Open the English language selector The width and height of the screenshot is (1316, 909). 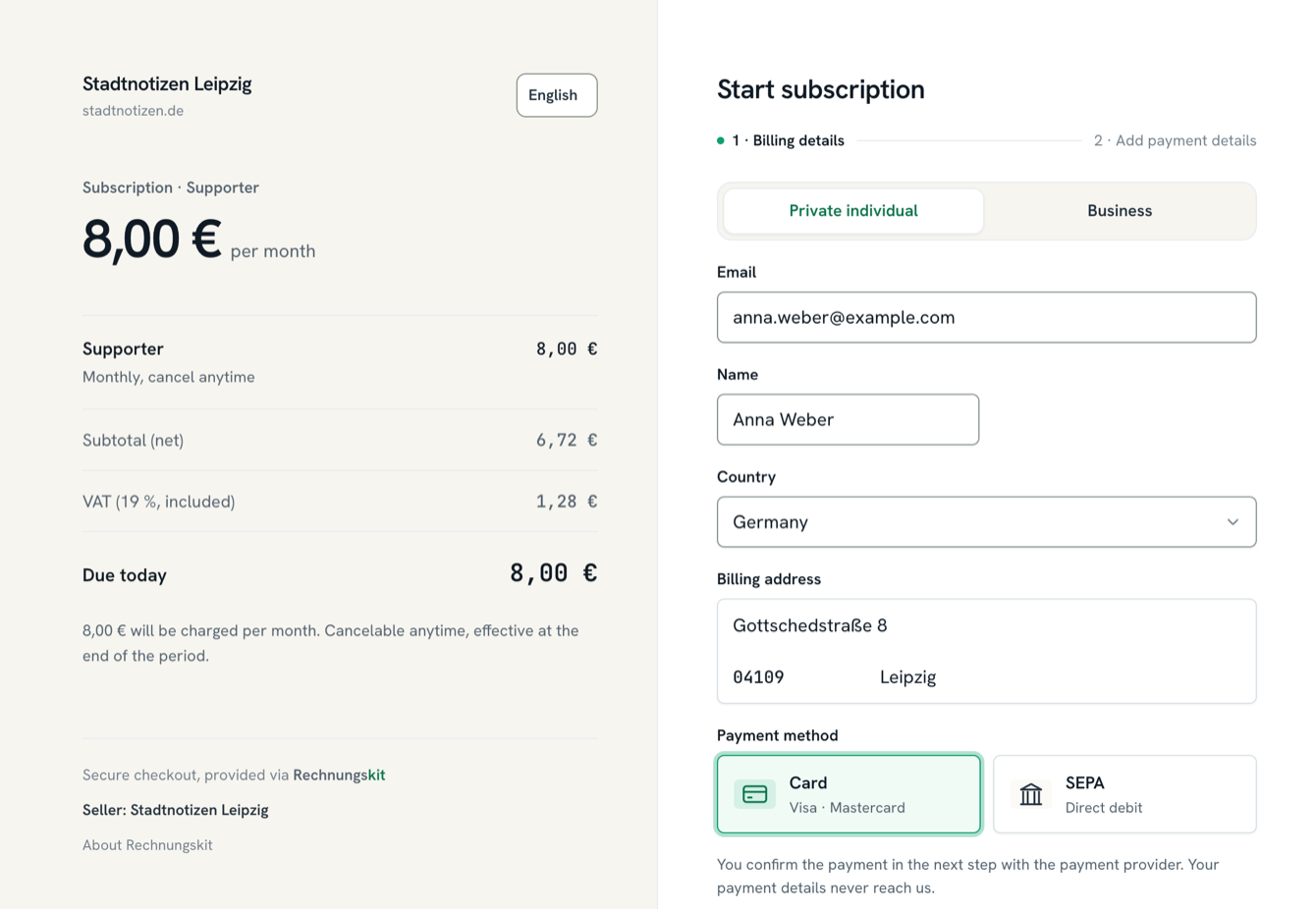(557, 95)
